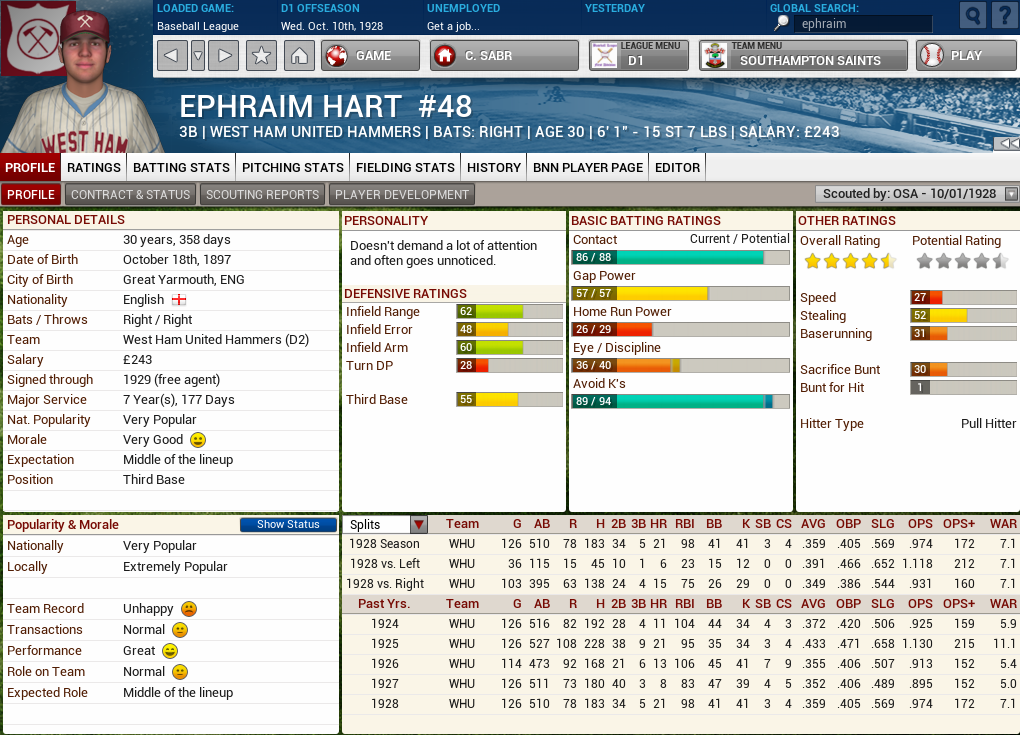Open the League Menu D1
Screen dimensions: 1020x735
[639, 55]
